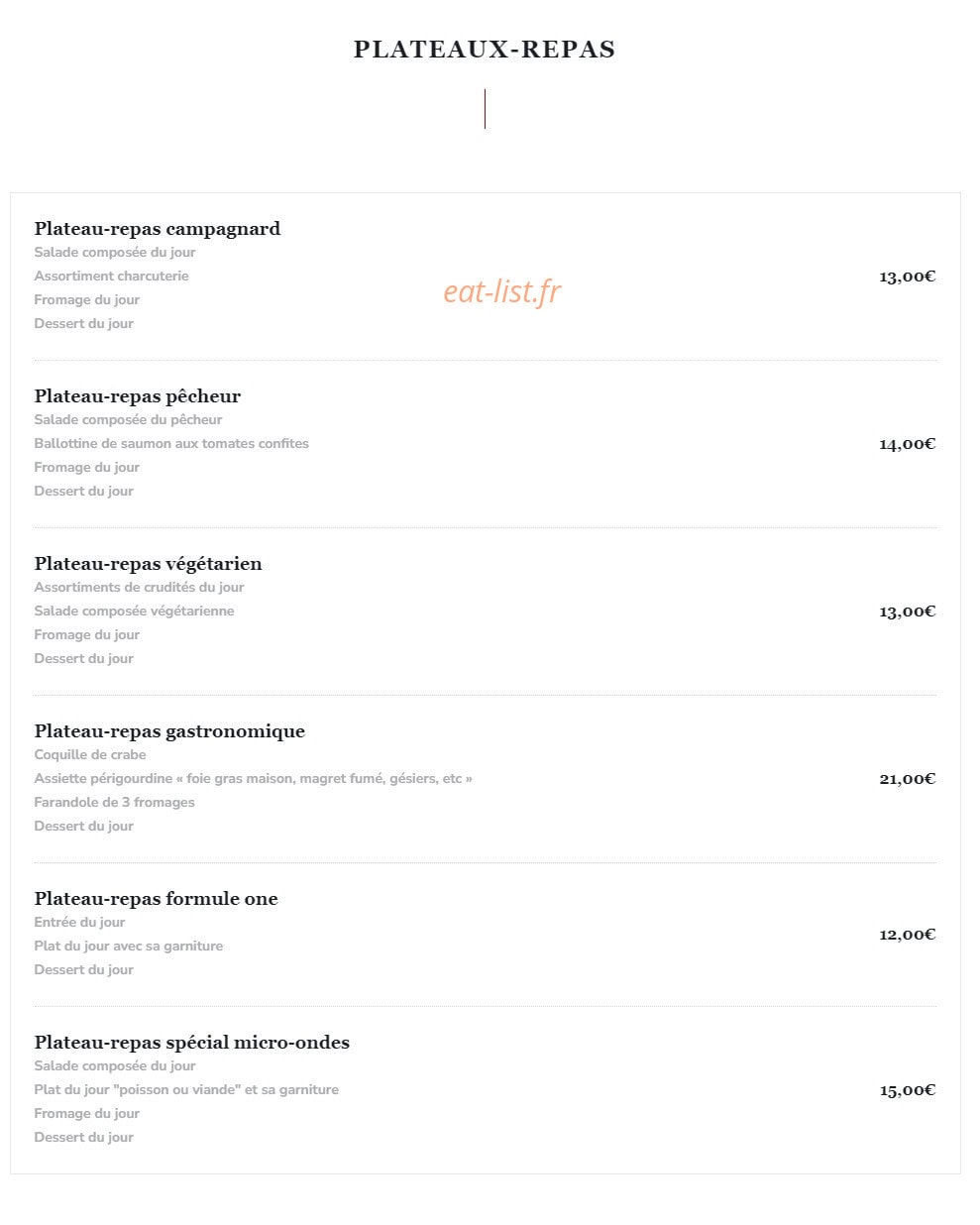The image size is (980, 1225).
Task: Click Plat du jour avec sa garniture
Action: (129, 946)
